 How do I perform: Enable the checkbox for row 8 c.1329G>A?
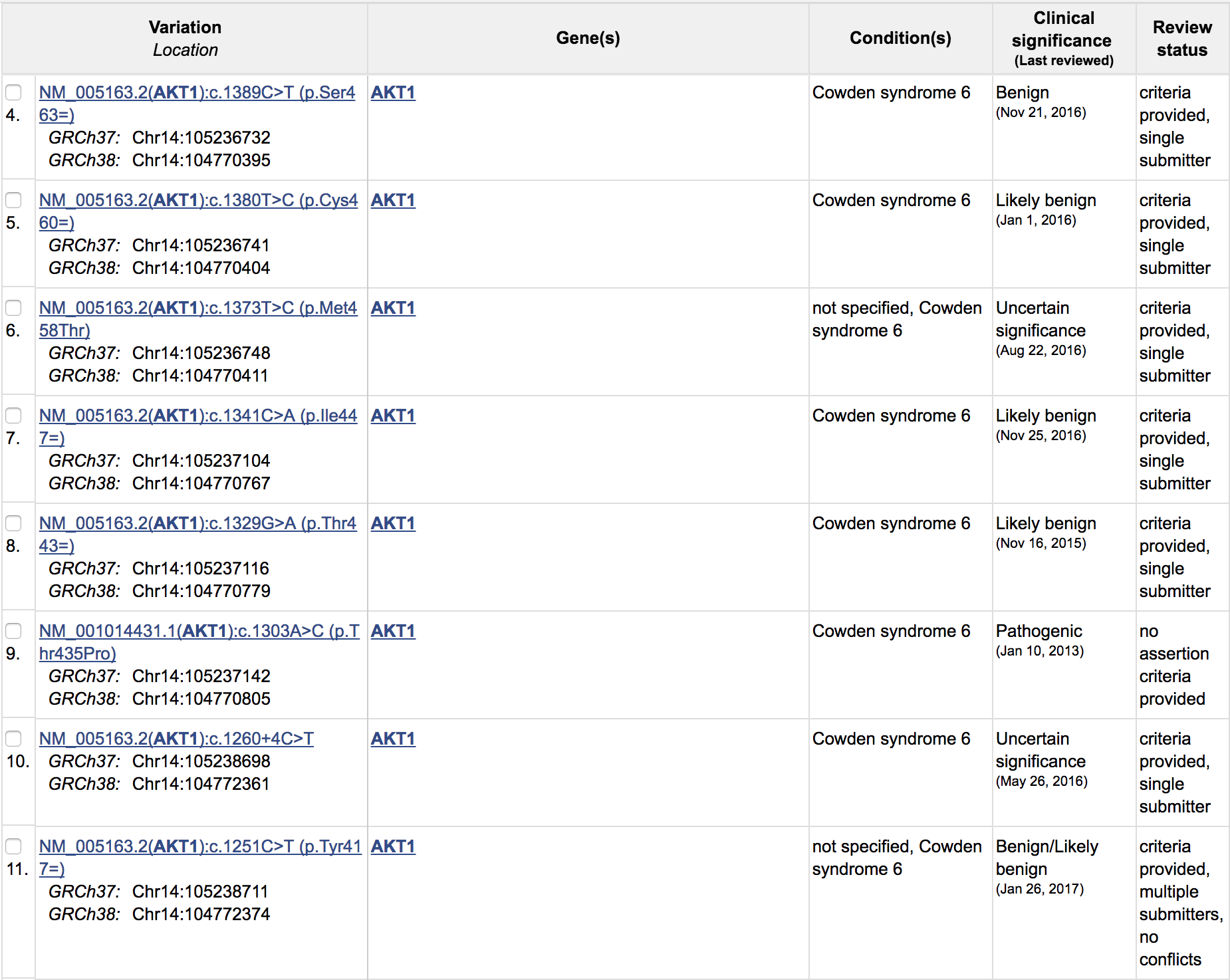pos(13,523)
